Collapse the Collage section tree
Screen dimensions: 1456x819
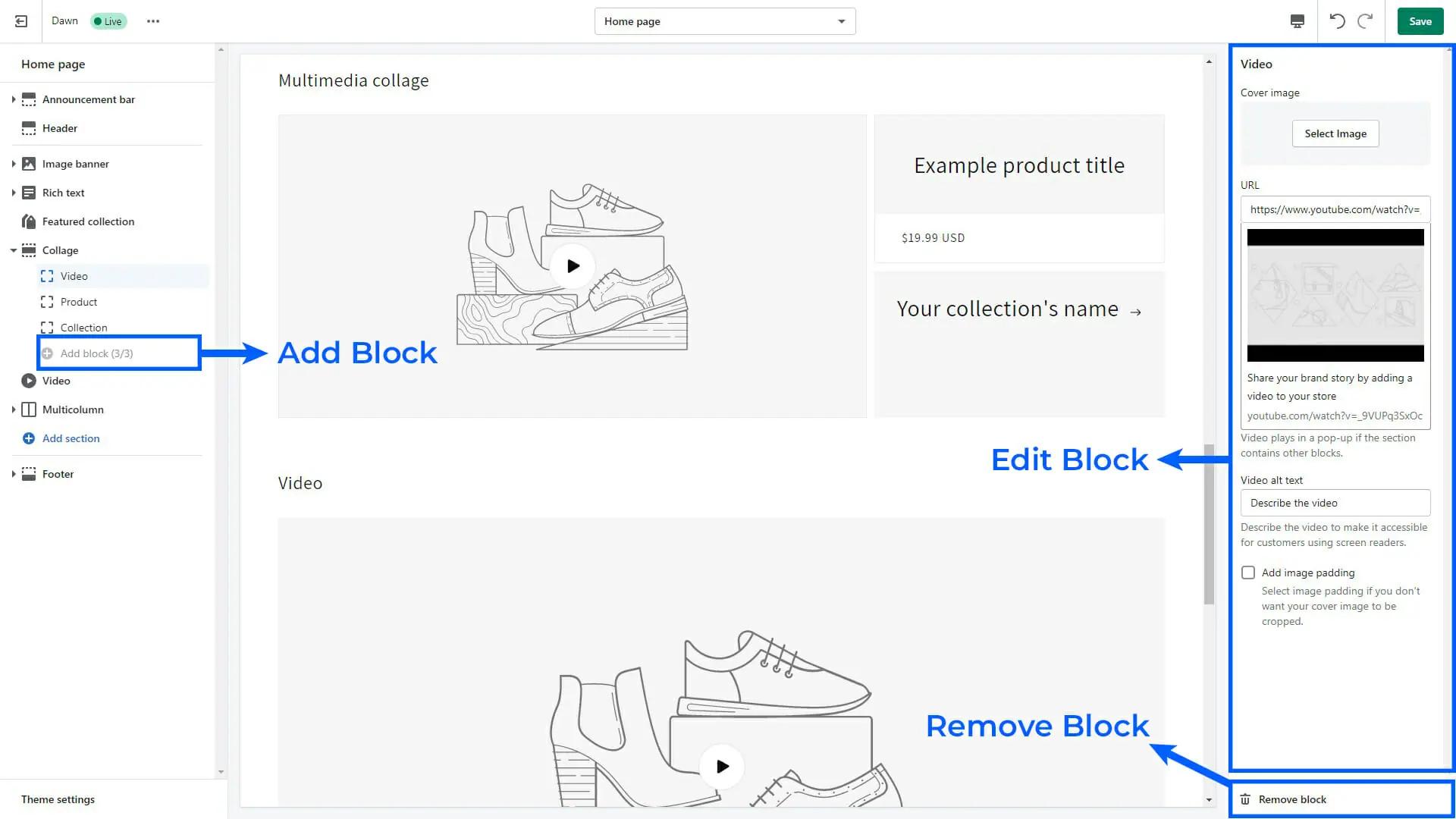14,250
